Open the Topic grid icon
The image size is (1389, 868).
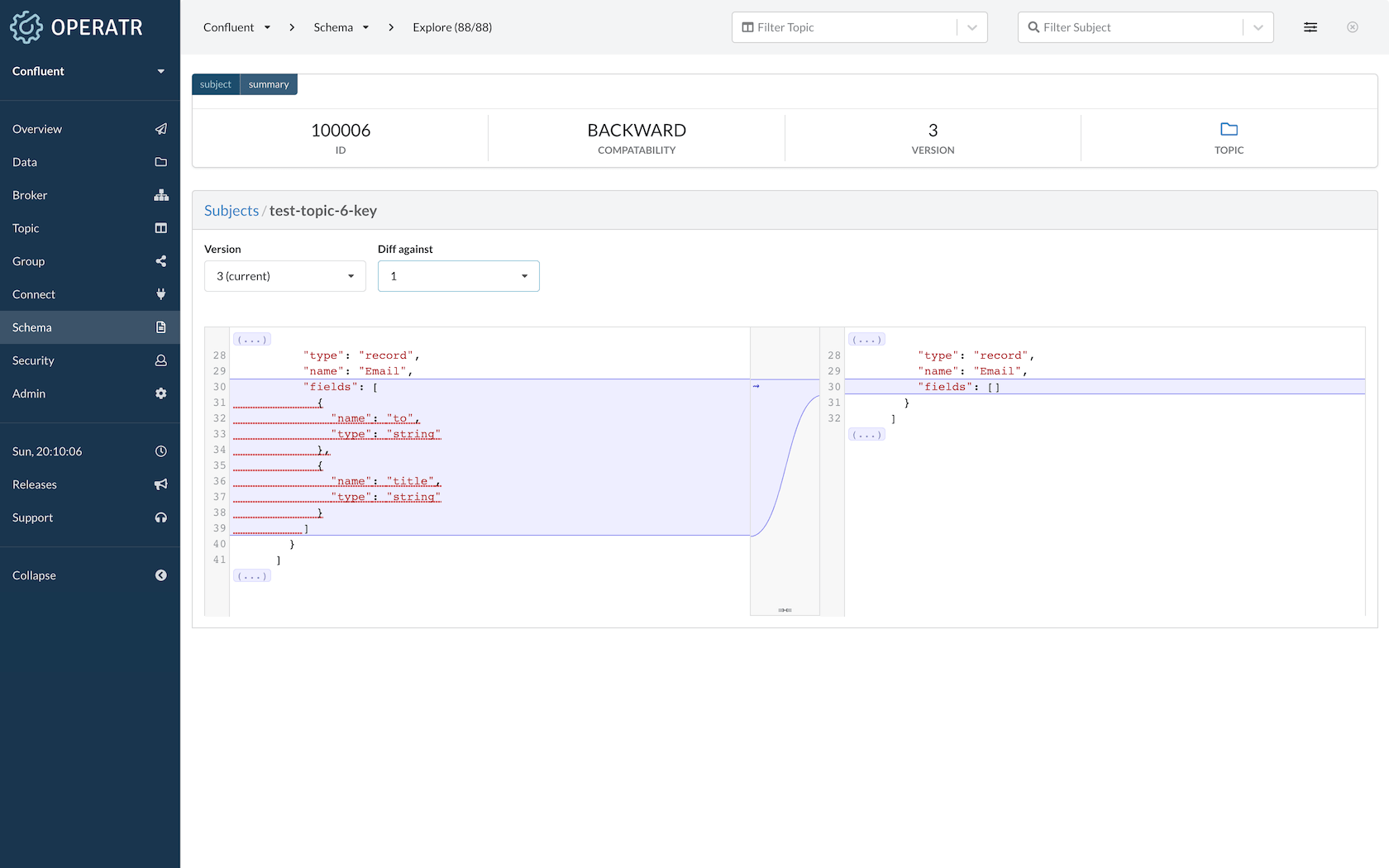point(161,228)
